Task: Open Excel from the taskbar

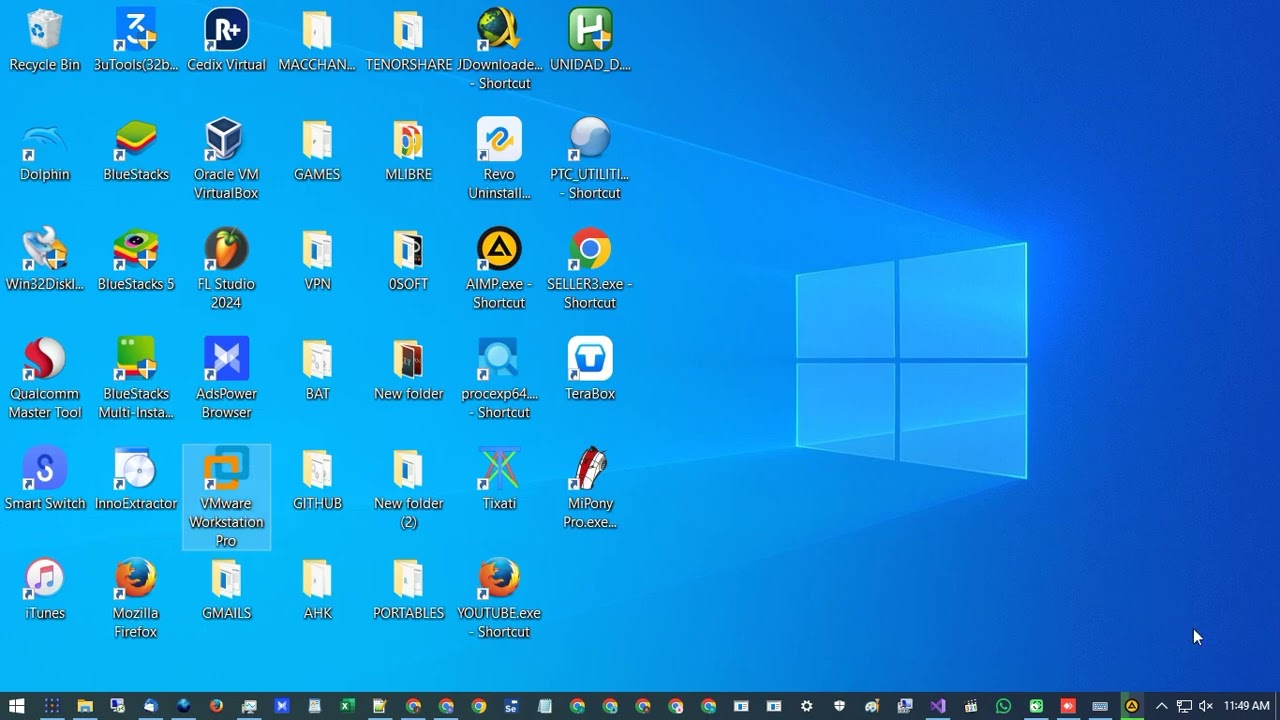Action: [347, 706]
